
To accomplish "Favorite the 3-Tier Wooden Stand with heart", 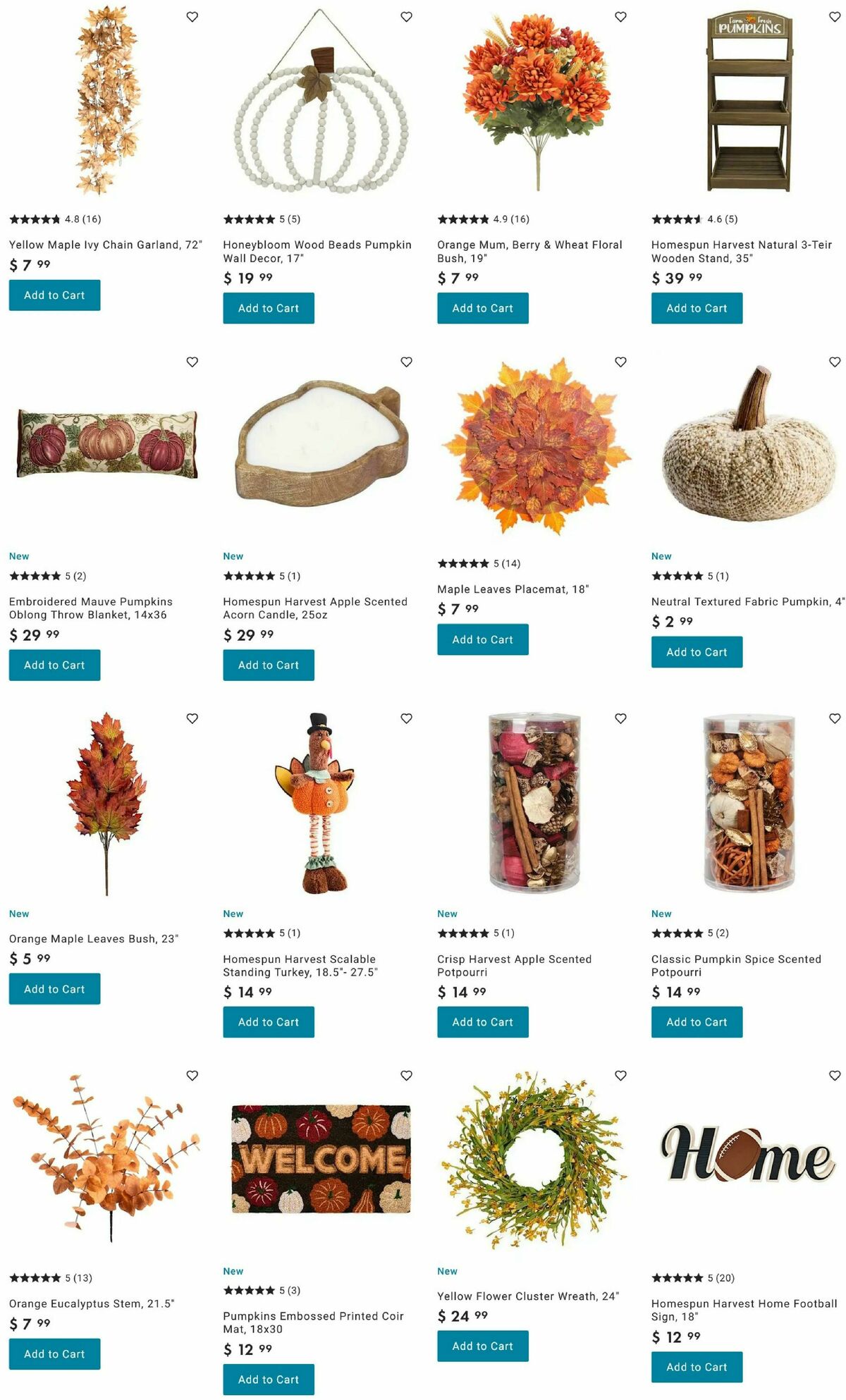I will (835, 17).
